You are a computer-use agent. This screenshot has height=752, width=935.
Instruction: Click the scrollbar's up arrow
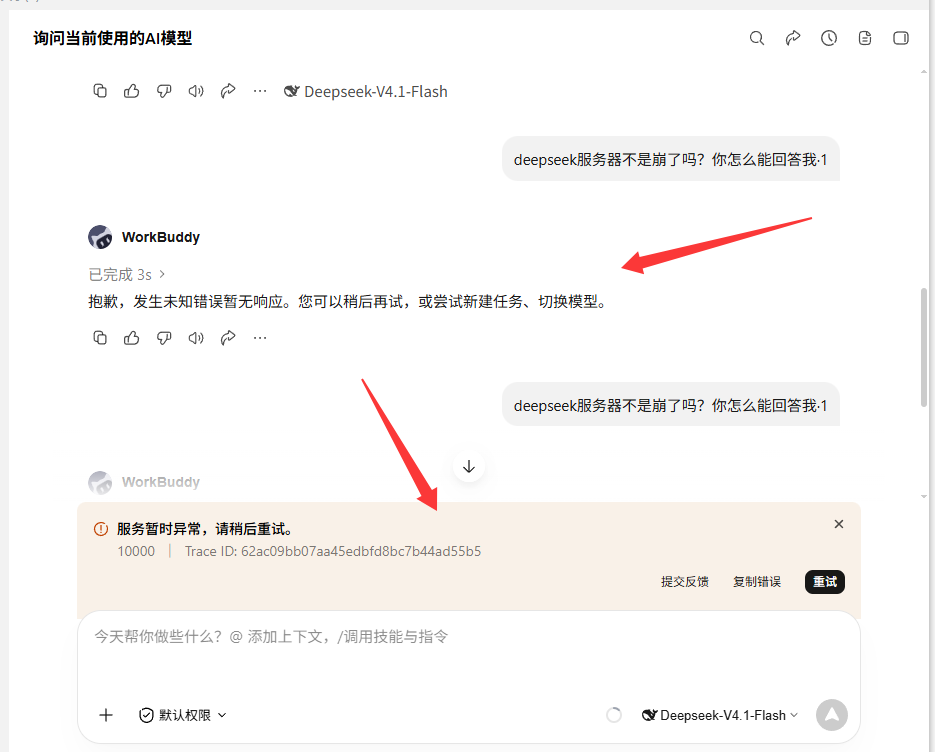pyautogui.click(x=924, y=72)
